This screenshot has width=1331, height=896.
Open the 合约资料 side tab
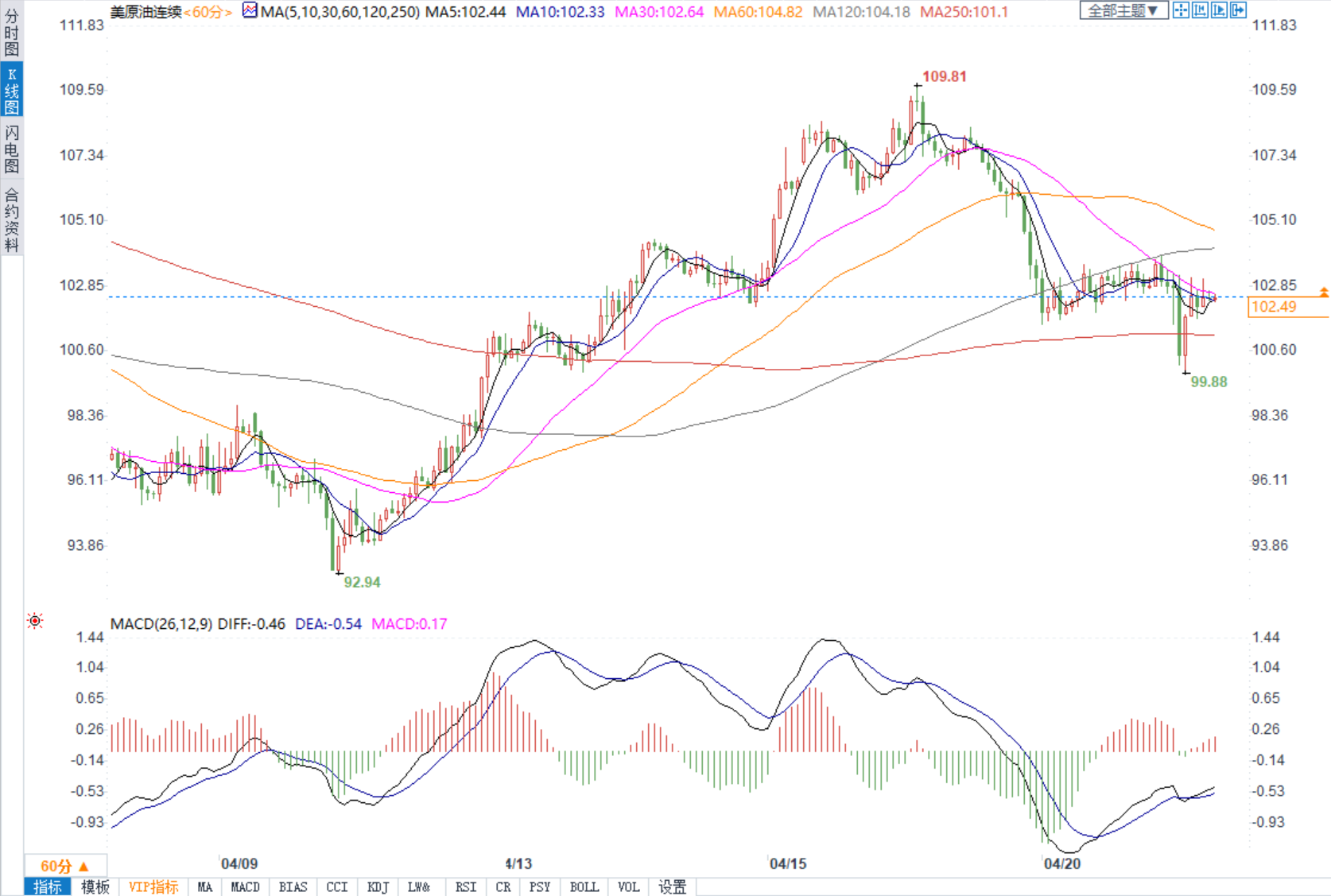point(11,220)
